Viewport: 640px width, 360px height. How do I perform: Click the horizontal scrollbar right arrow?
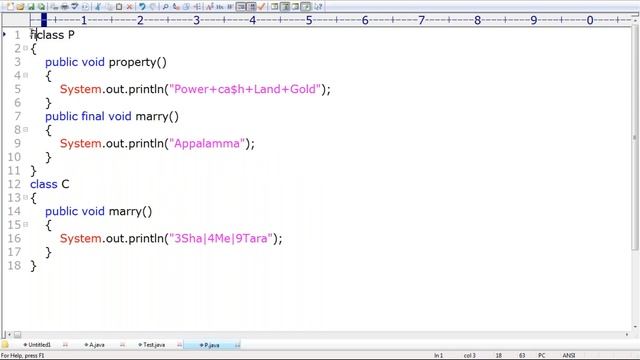pos(627,334)
